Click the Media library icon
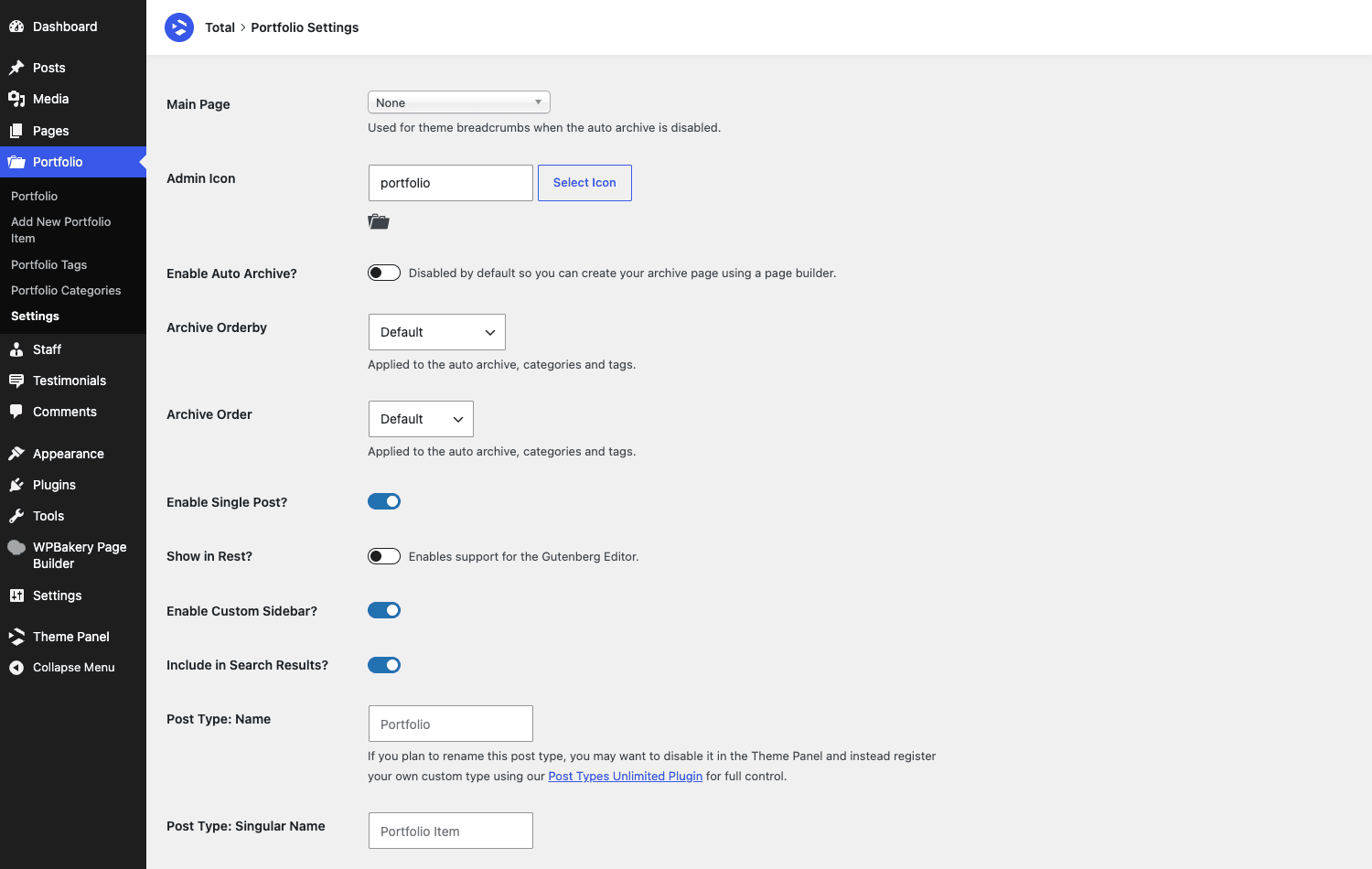1372x869 pixels. click(16, 99)
